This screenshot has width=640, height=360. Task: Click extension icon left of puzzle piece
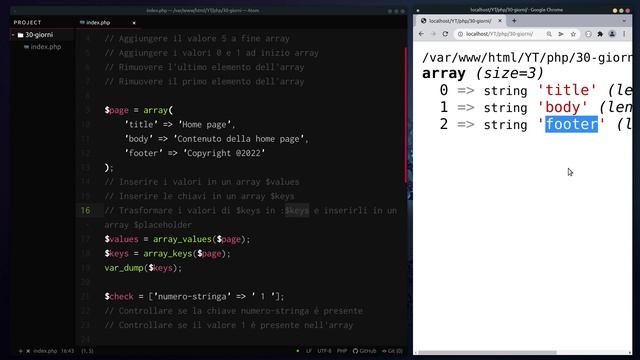point(588,34)
